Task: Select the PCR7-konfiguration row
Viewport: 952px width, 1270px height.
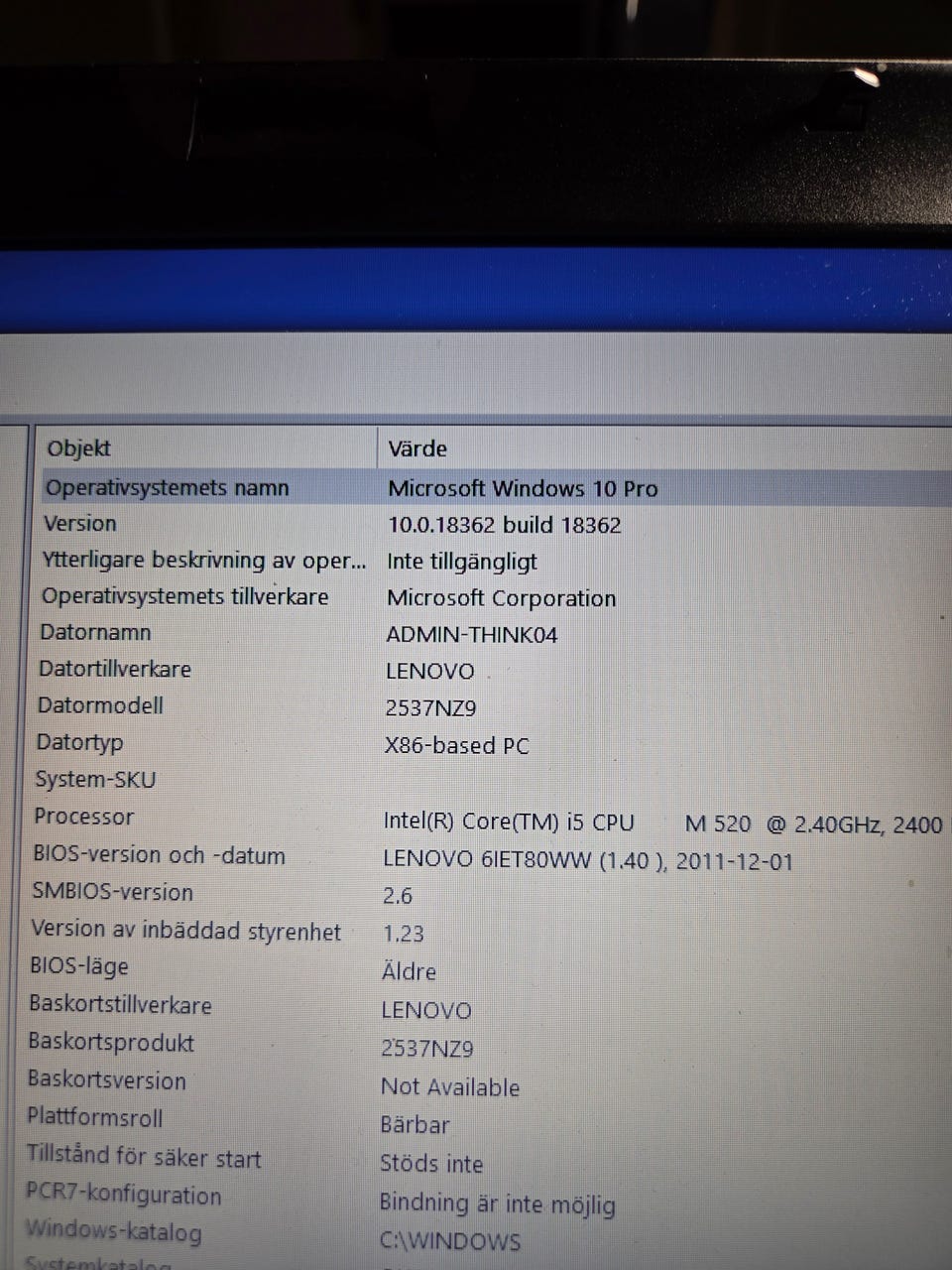Action: coord(123,1195)
